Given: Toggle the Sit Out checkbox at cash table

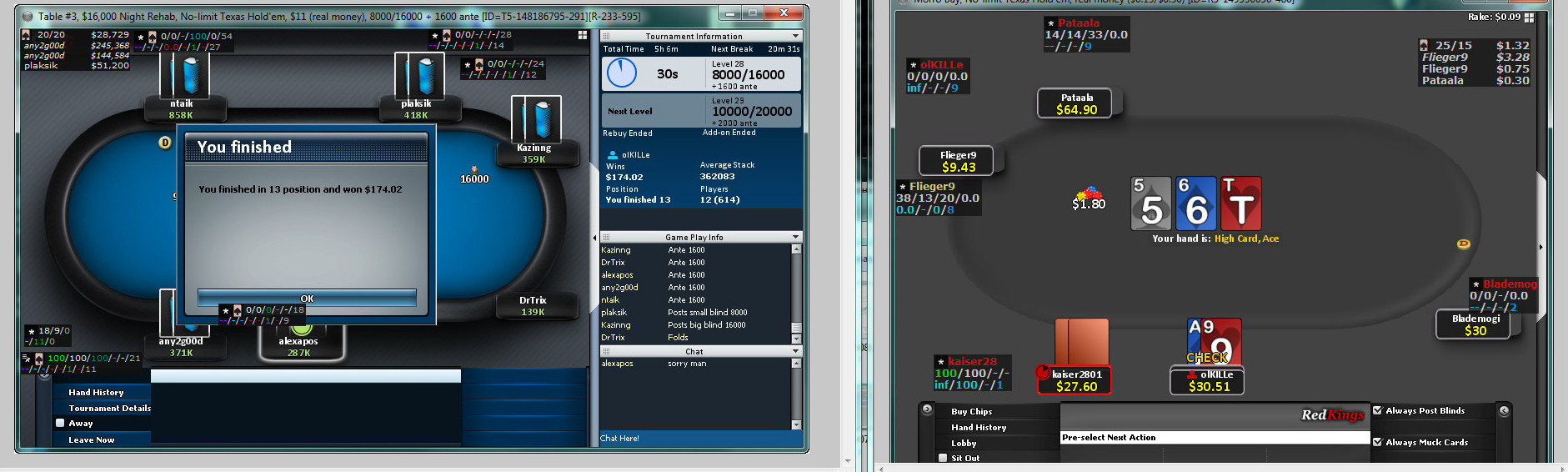Looking at the screenshot, I should pos(943,458).
